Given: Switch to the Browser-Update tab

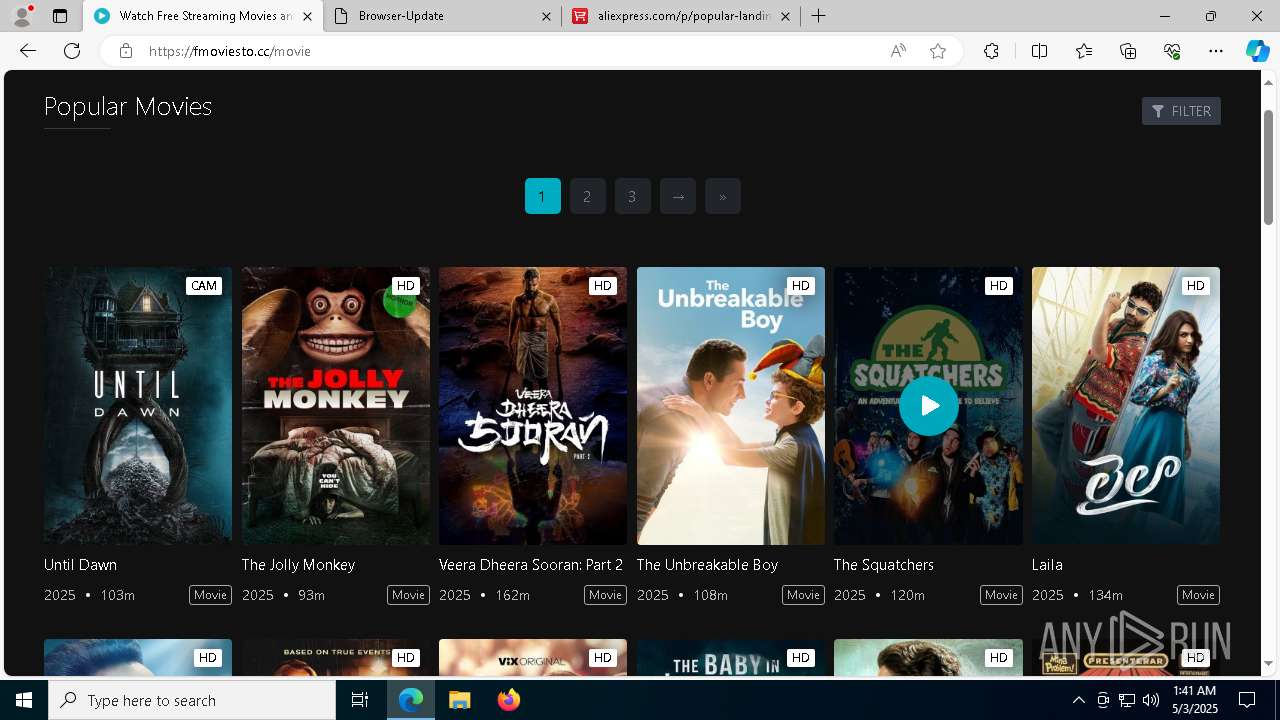Looking at the screenshot, I should 443,16.
